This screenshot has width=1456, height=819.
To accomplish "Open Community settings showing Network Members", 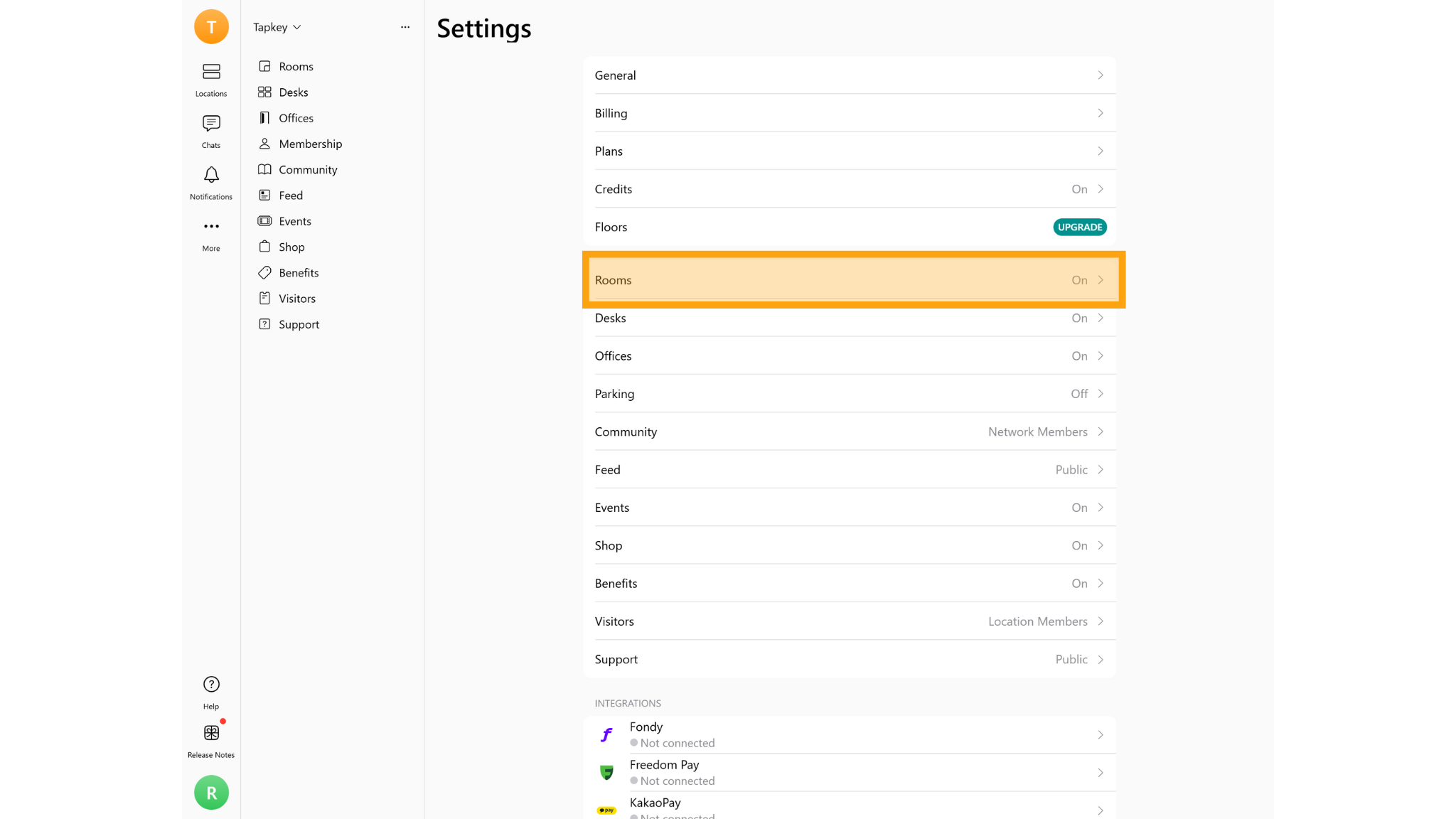I will 849,432.
